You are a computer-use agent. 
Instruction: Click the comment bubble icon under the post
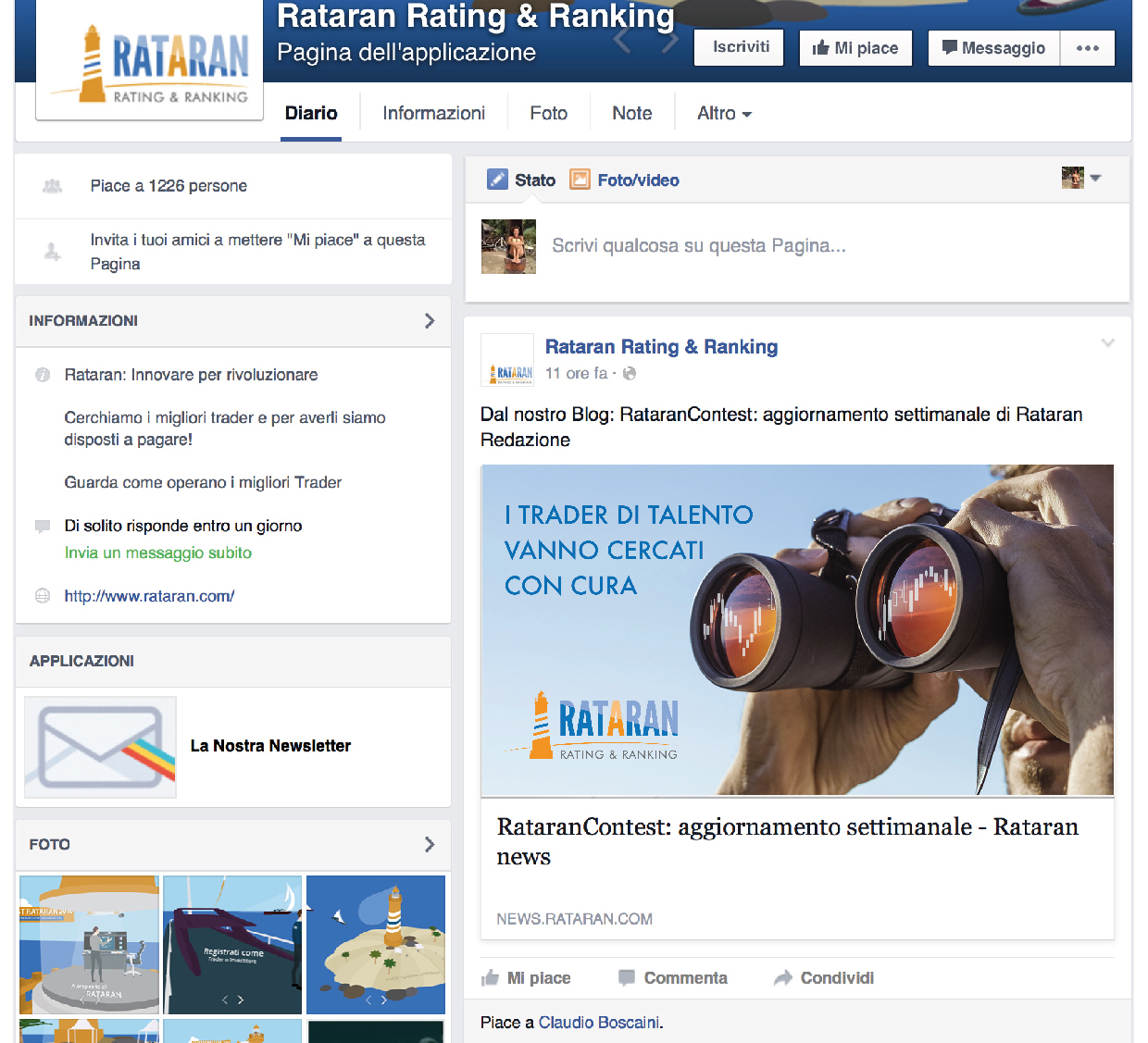pos(627,978)
